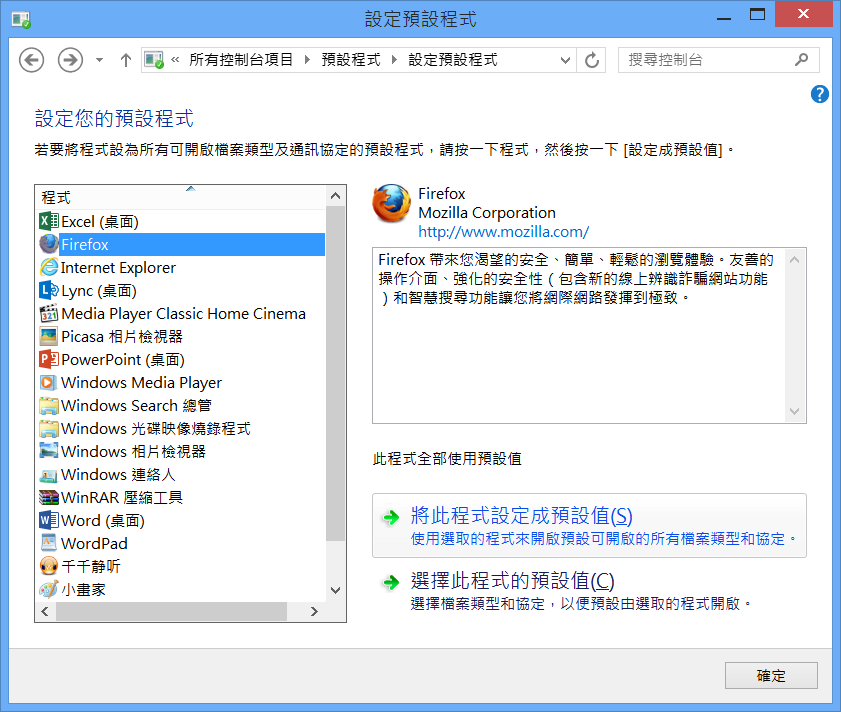841x712 pixels.
Task: Click description box scroll down arrow
Action: (x=795, y=412)
